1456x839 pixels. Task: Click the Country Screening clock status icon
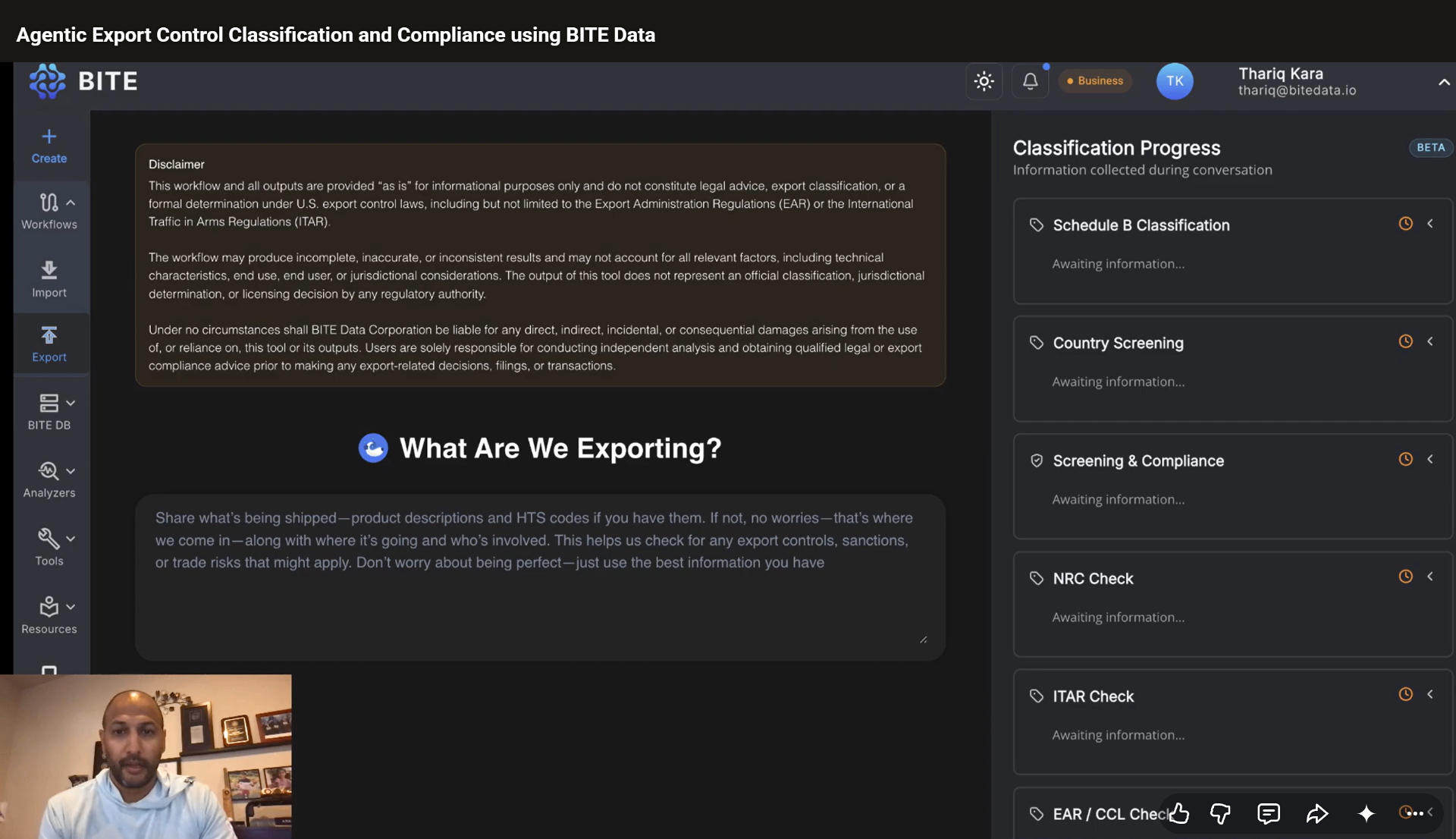click(x=1405, y=341)
